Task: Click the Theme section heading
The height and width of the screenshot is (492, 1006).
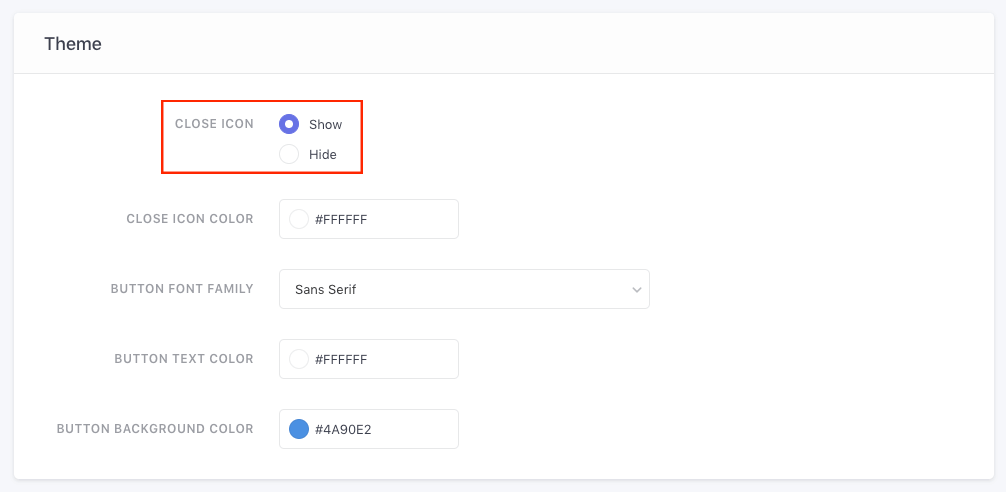Action: click(x=73, y=44)
